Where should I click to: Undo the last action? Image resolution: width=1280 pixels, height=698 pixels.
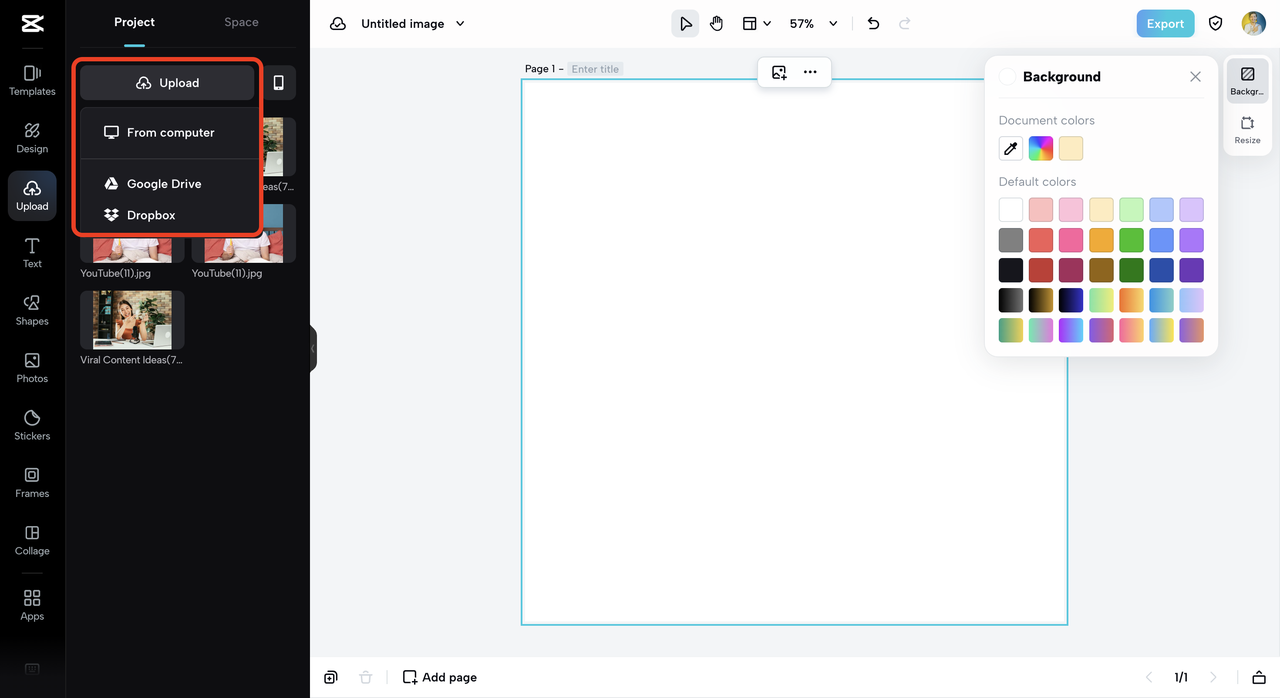point(873,23)
